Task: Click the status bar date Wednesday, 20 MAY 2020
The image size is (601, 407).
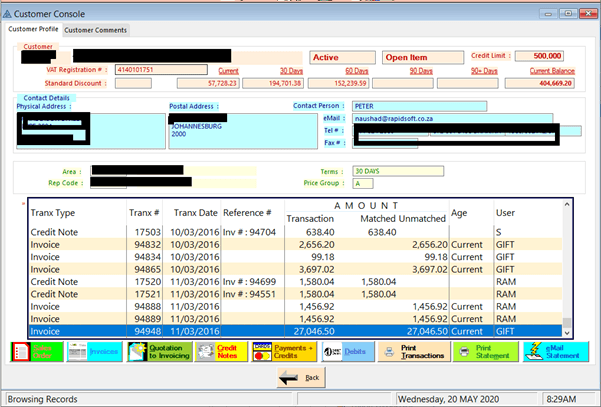Action: pos(448,399)
